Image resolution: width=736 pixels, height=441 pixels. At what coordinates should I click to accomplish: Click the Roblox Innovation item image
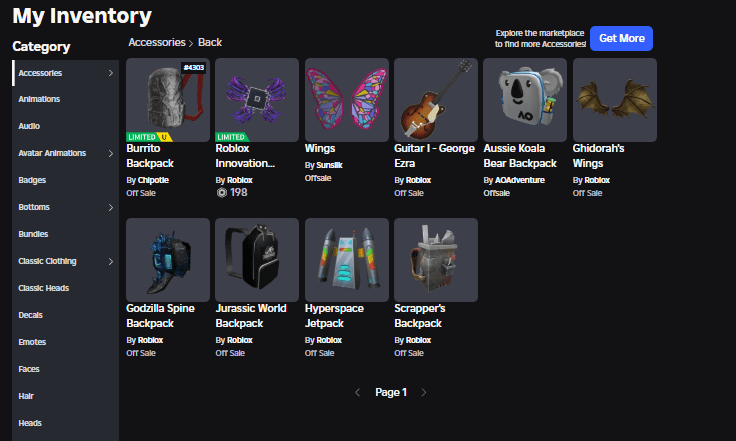click(x=257, y=100)
